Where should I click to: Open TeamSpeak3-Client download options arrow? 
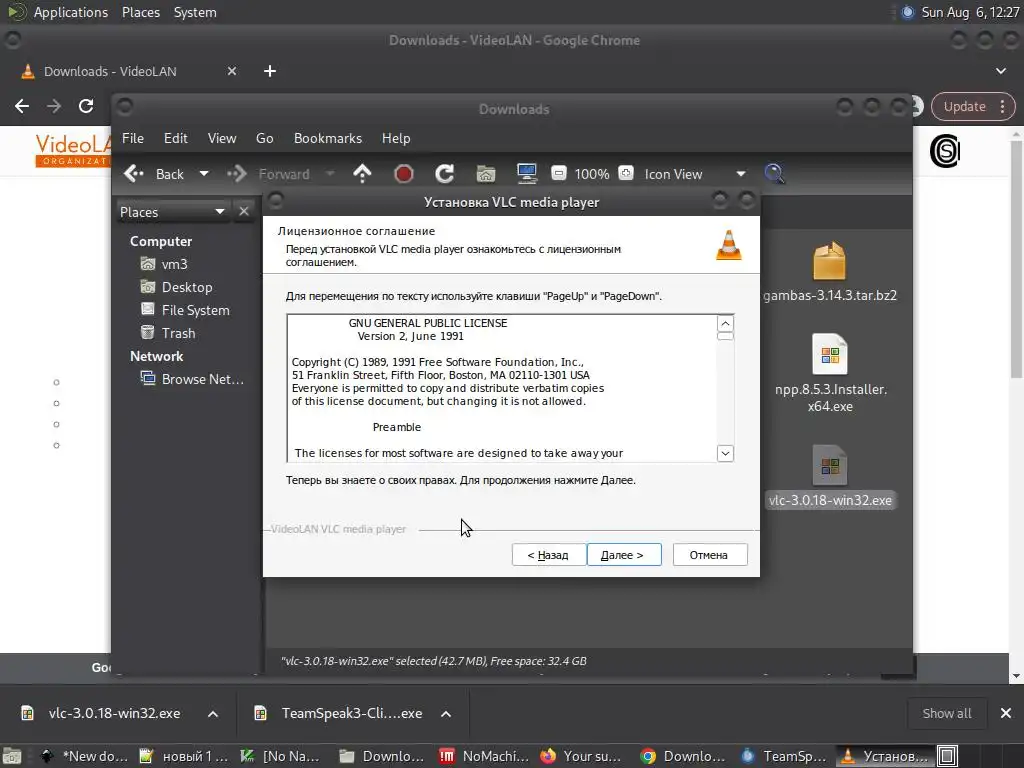446,714
